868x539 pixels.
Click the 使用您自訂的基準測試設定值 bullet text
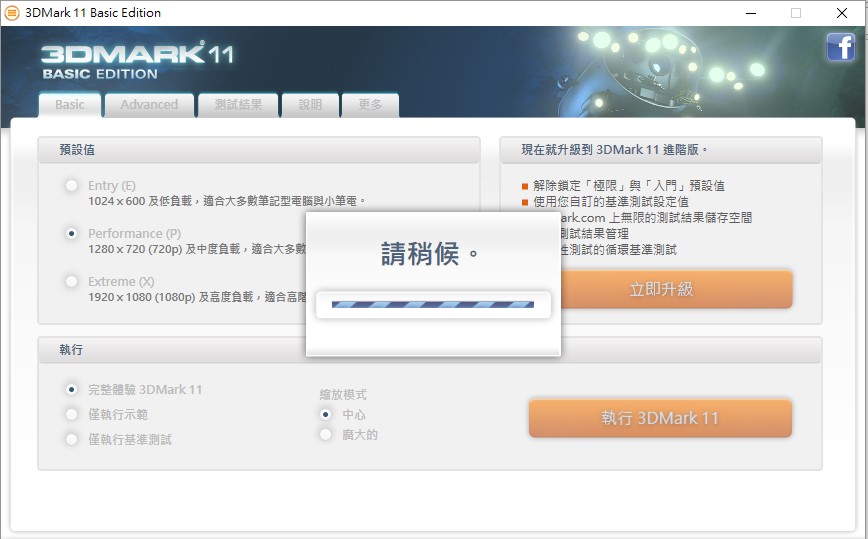tap(611, 201)
